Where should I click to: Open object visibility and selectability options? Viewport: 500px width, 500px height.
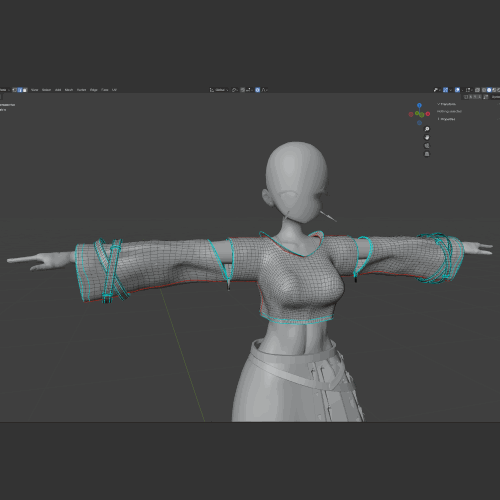click(x=438, y=90)
